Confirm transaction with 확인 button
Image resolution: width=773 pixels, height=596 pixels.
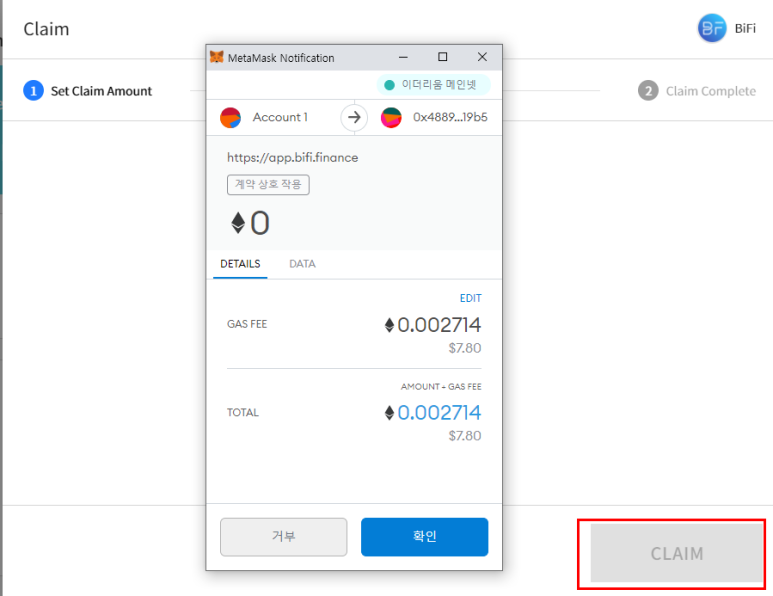pos(424,537)
